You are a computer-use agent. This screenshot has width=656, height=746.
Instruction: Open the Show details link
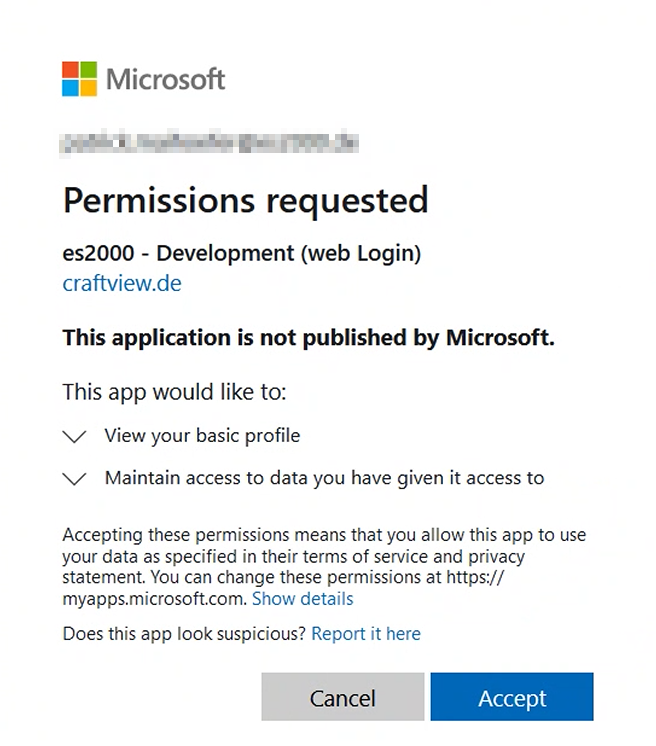pos(303,599)
